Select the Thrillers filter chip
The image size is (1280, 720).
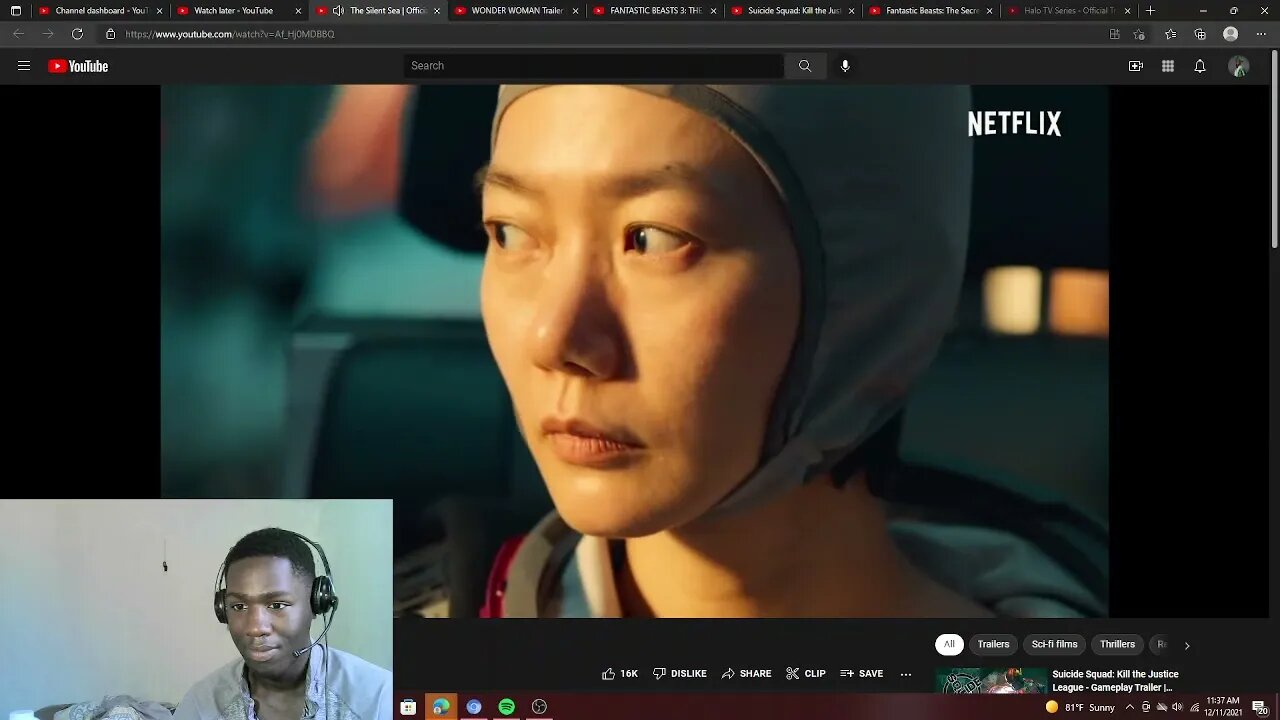tap(1117, 645)
